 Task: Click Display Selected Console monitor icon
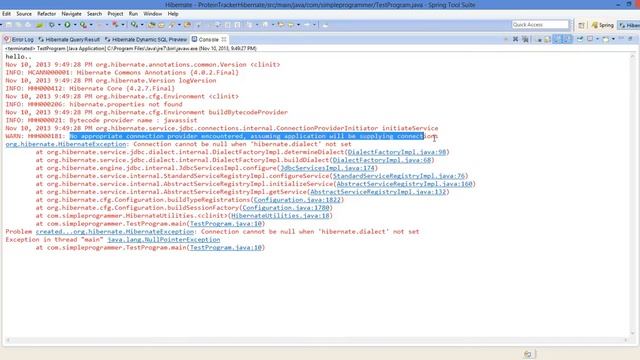[x=590, y=39]
